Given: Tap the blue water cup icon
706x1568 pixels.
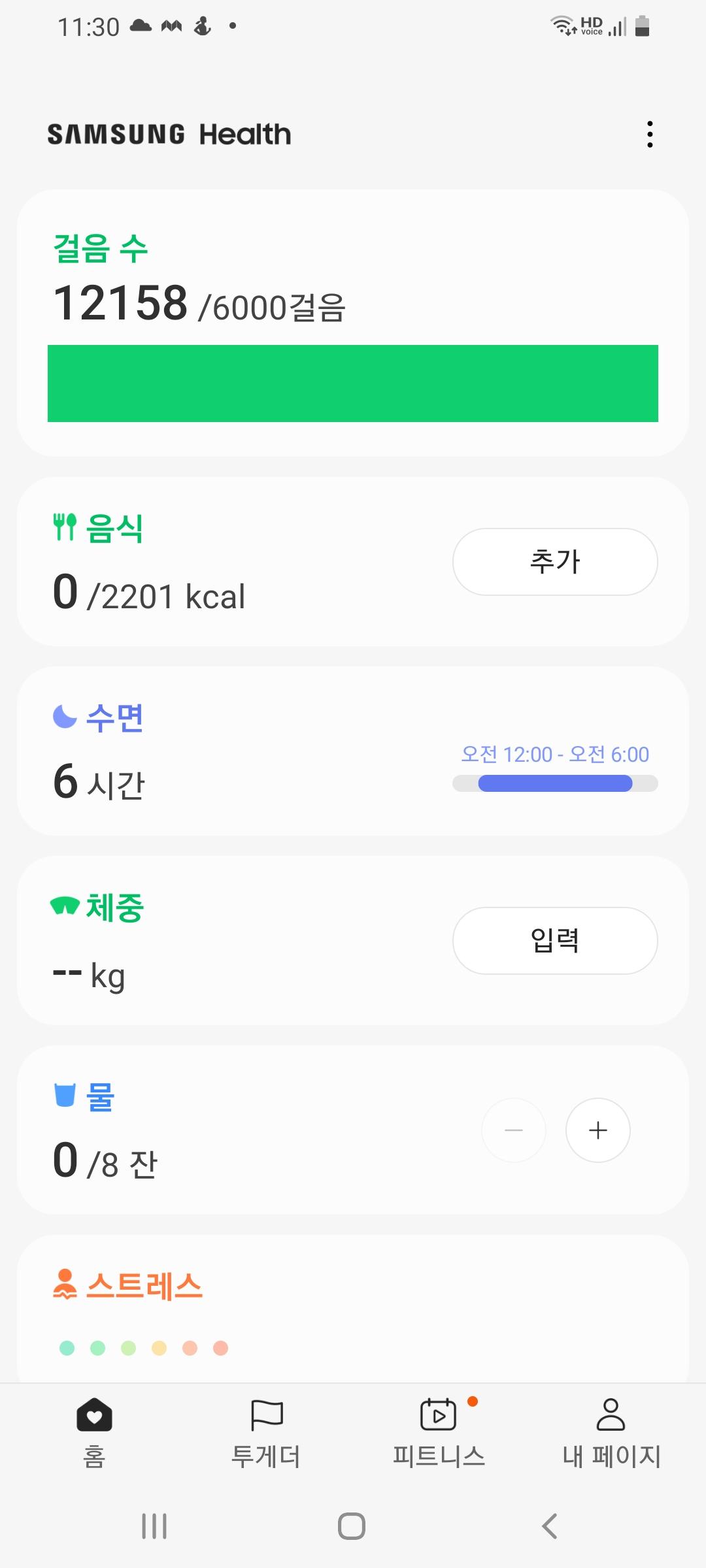Looking at the screenshot, I should coord(65,1095).
